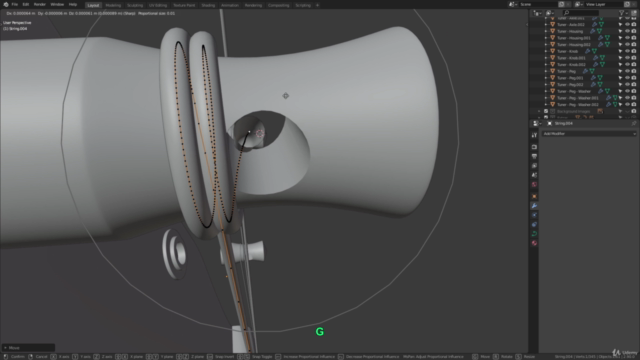
Task: Click the View Layer name field
Action: point(603,4)
